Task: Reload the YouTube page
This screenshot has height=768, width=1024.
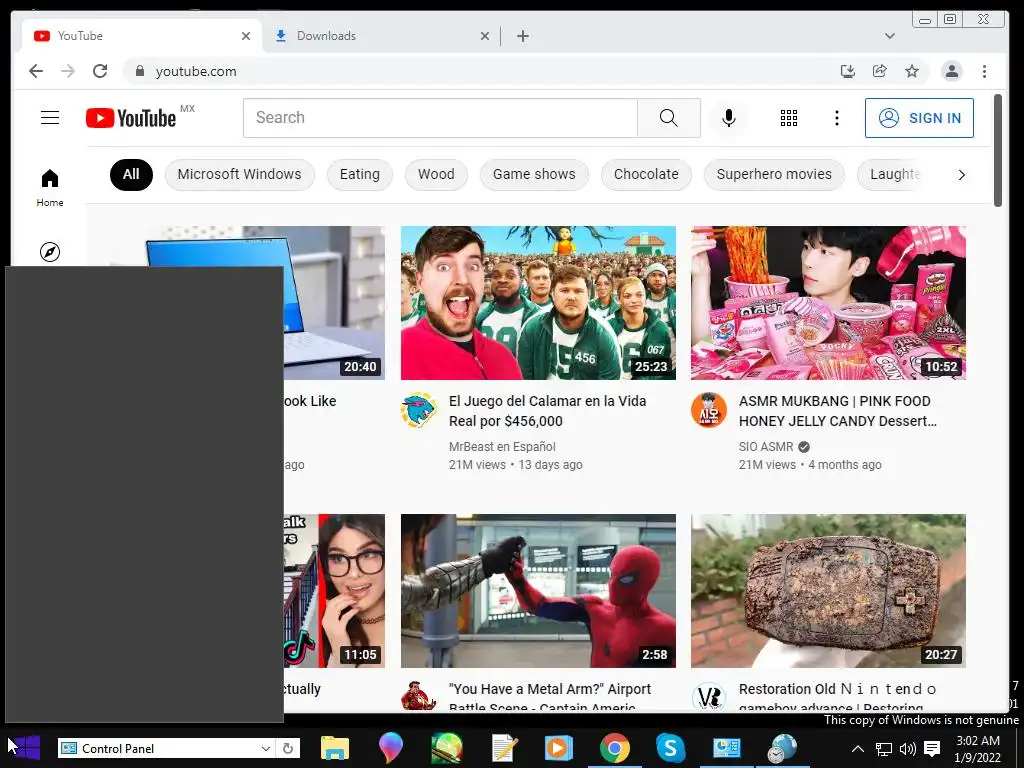Action: pyautogui.click(x=100, y=71)
